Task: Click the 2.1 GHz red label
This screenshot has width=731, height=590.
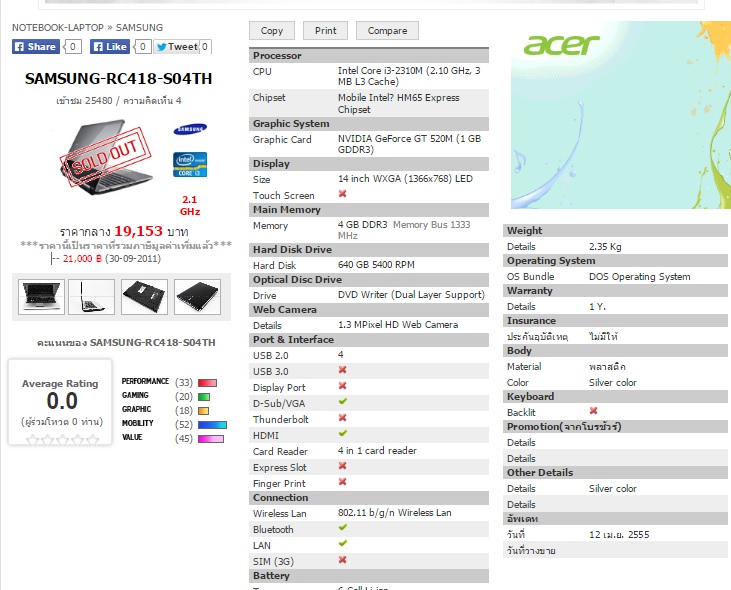Action: [190, 206]
